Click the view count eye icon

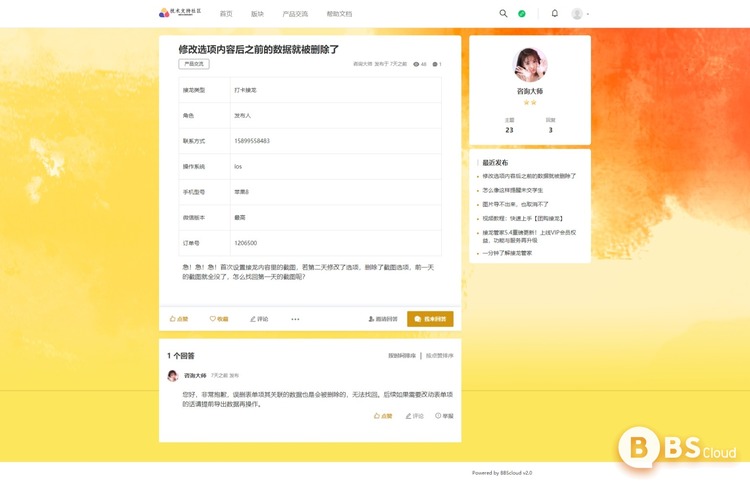click(416, 64)
